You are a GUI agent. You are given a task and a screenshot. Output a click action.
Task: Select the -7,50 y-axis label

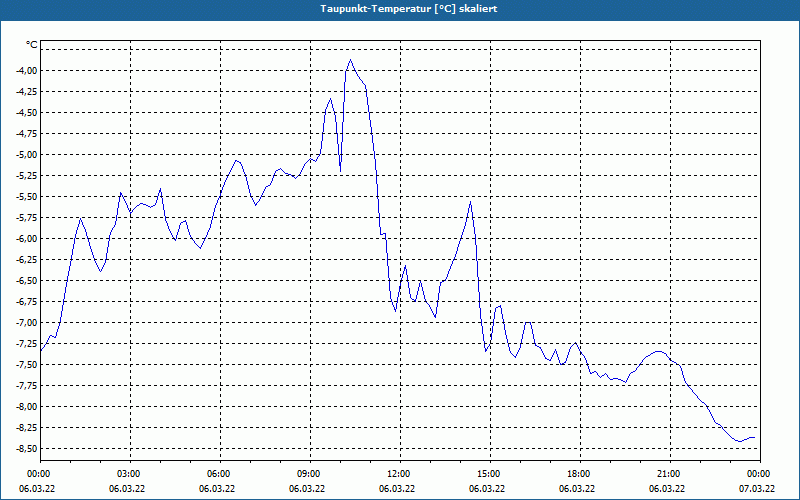point(27,364)
